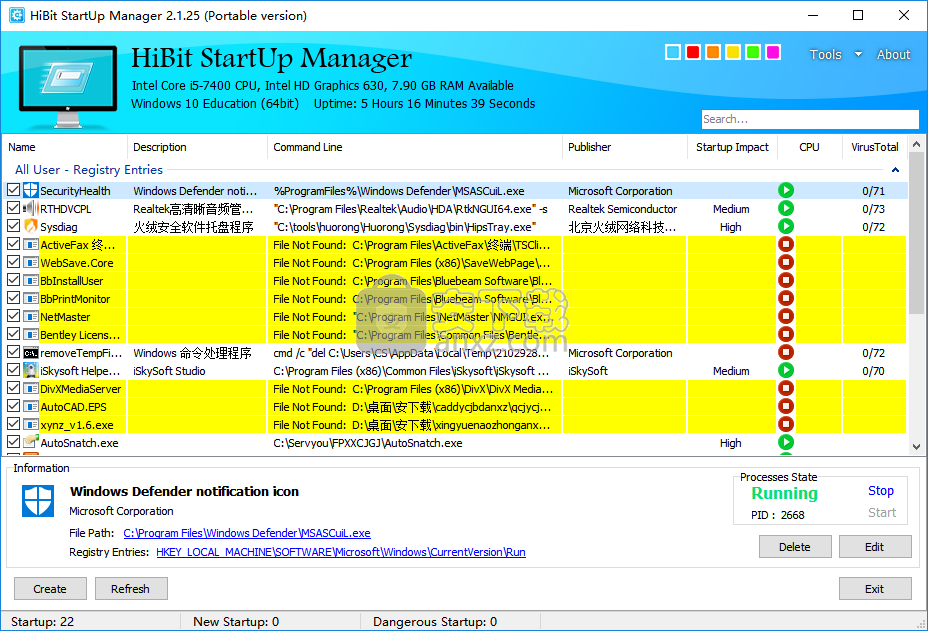Disable the Sysdiag startup checkbox
This screenshot has width=928, height=631.
coord(14,226)
